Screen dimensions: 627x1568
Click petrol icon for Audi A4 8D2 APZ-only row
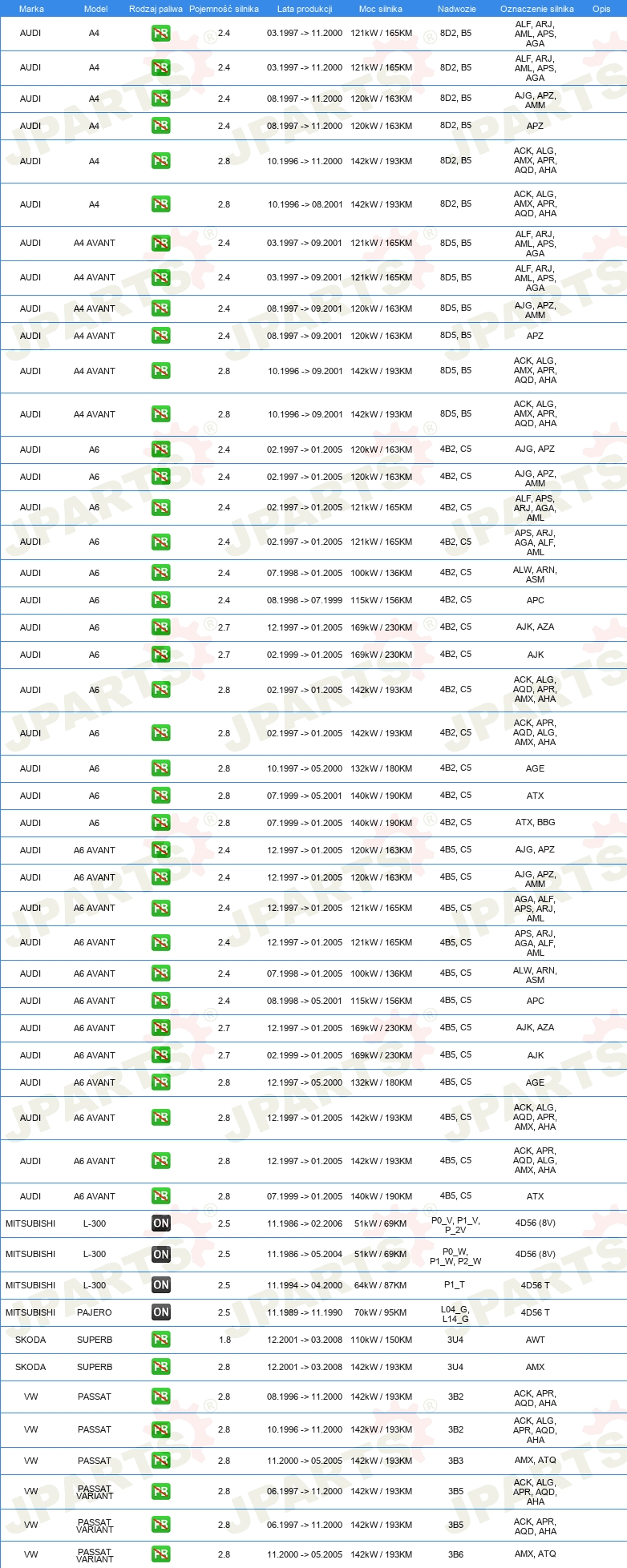pyautogui.click(x=161, y=126)
